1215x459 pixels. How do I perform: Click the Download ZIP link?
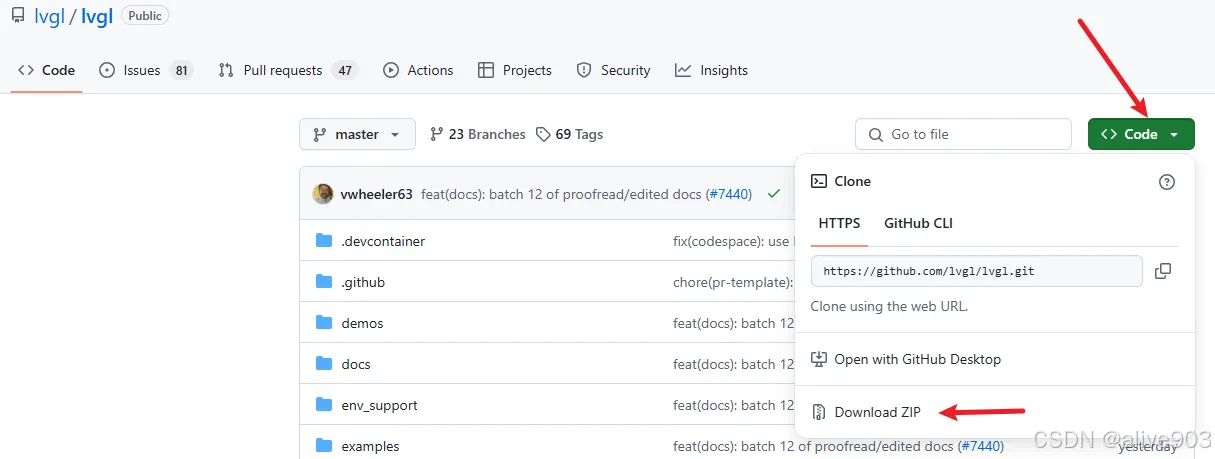point(877,412)
